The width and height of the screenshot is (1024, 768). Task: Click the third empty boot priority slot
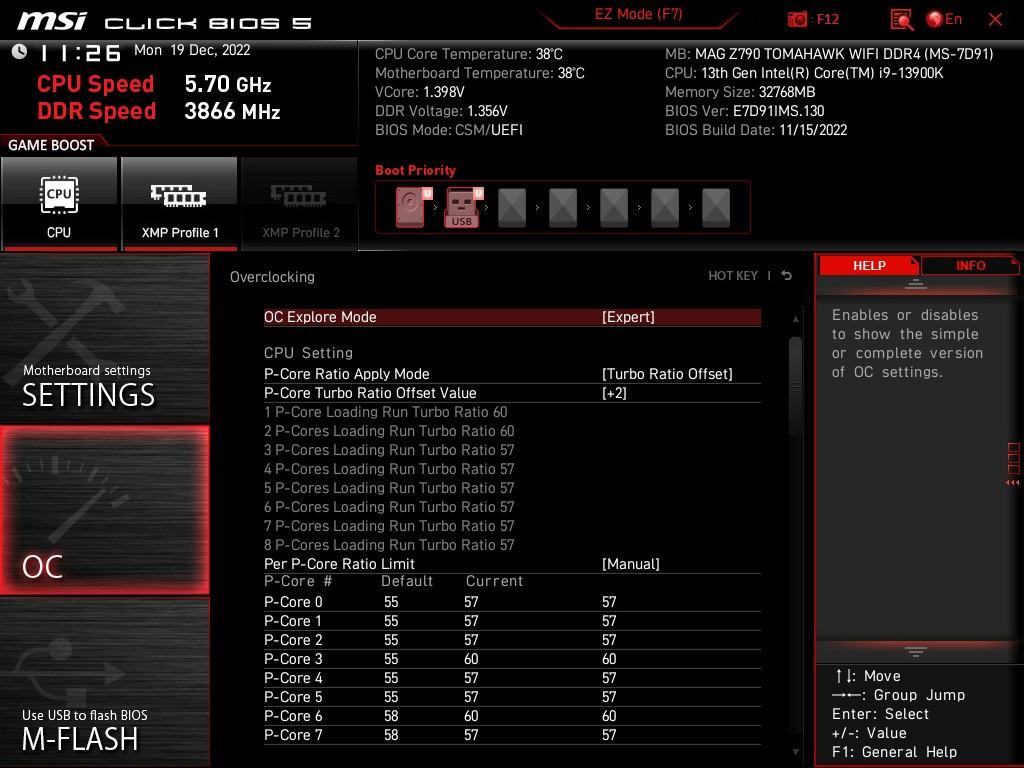[614, 208]
